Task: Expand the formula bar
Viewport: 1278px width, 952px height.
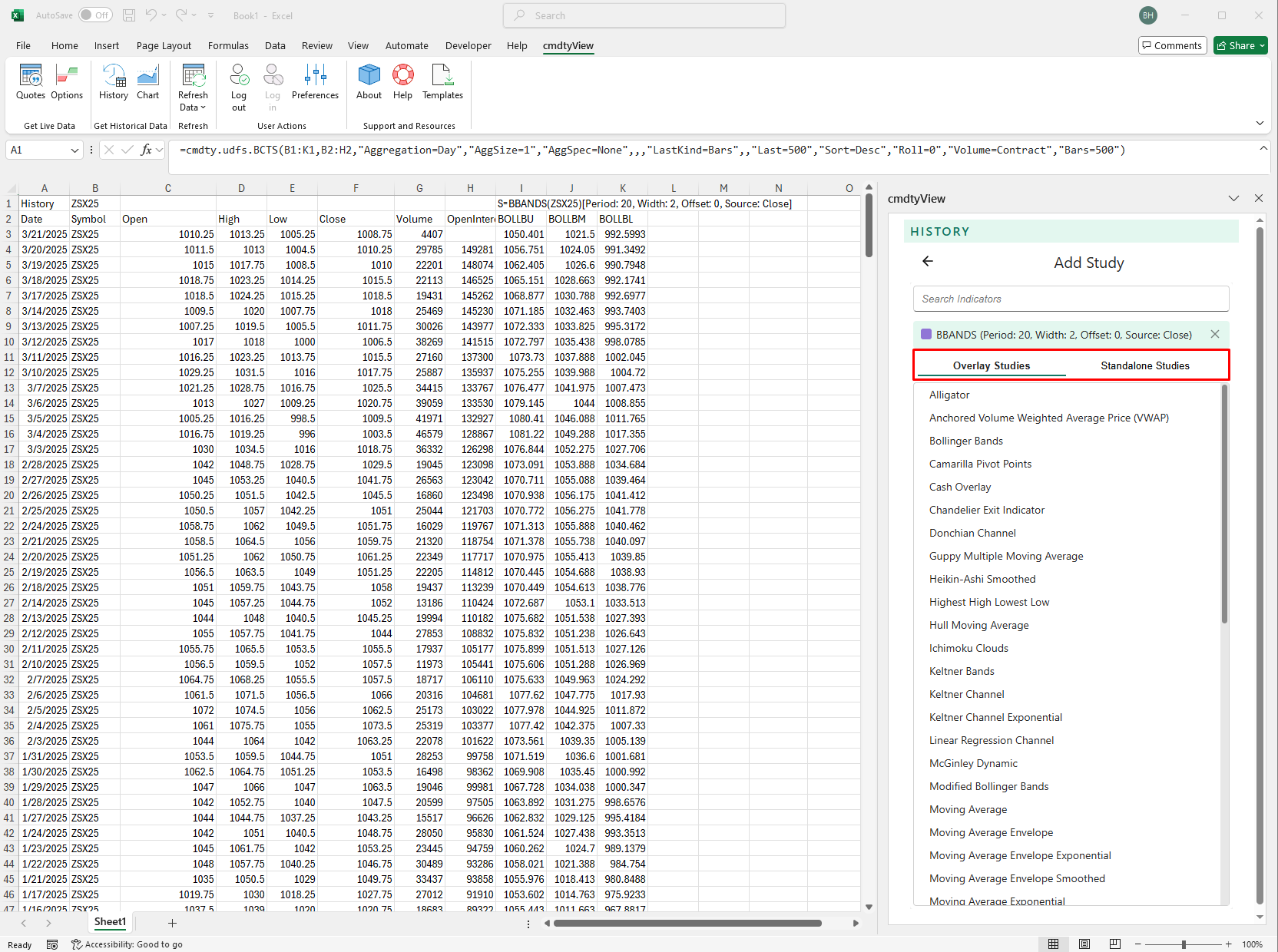Action: pyautogui.click(x=1263, y=148)
